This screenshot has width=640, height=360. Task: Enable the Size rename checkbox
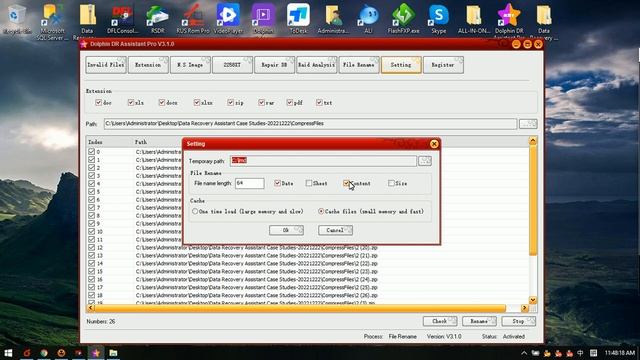click(391, 183)
